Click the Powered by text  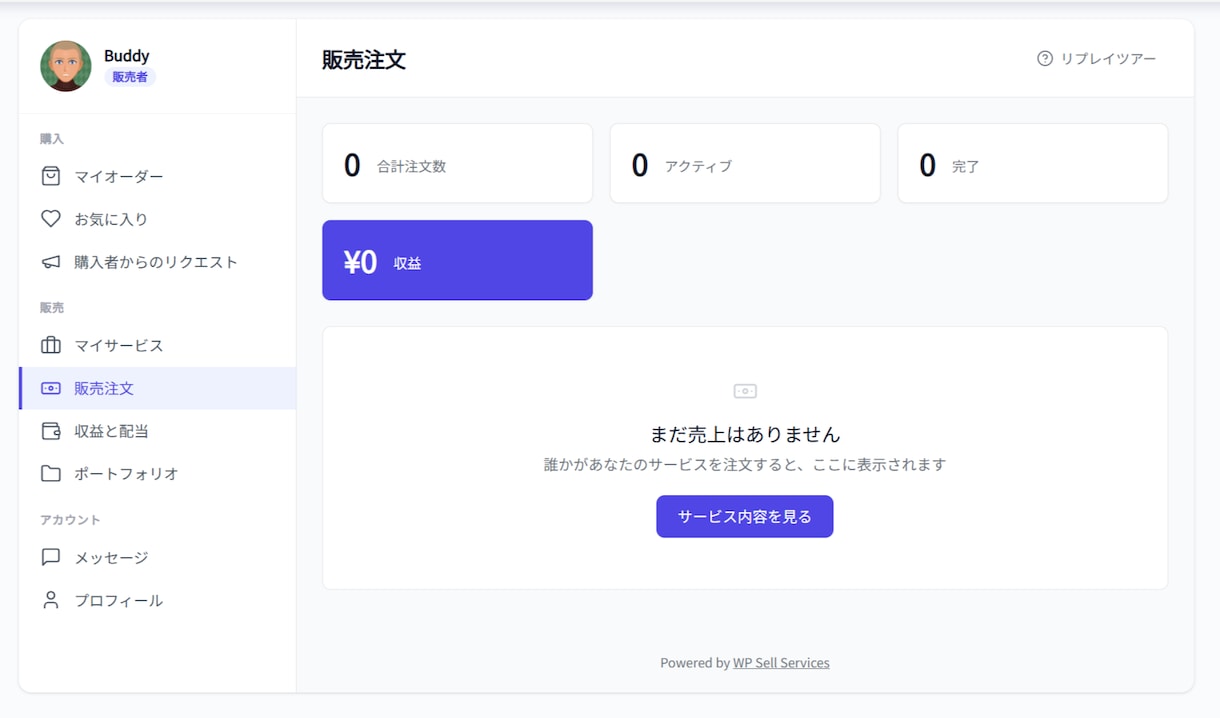(x=695, y=663)
